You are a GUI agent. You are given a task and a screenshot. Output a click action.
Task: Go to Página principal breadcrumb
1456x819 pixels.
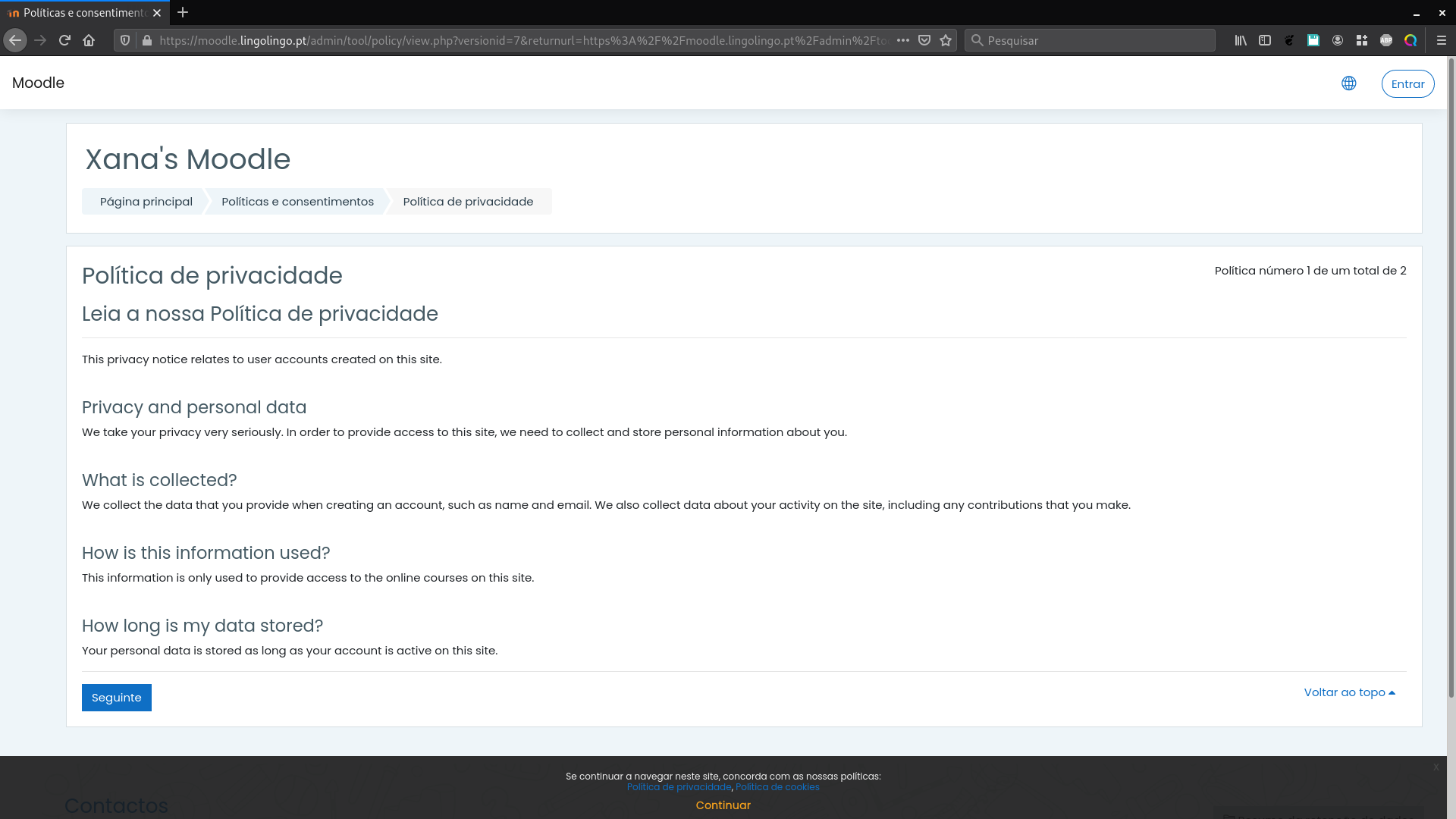[x=146, y=202]
